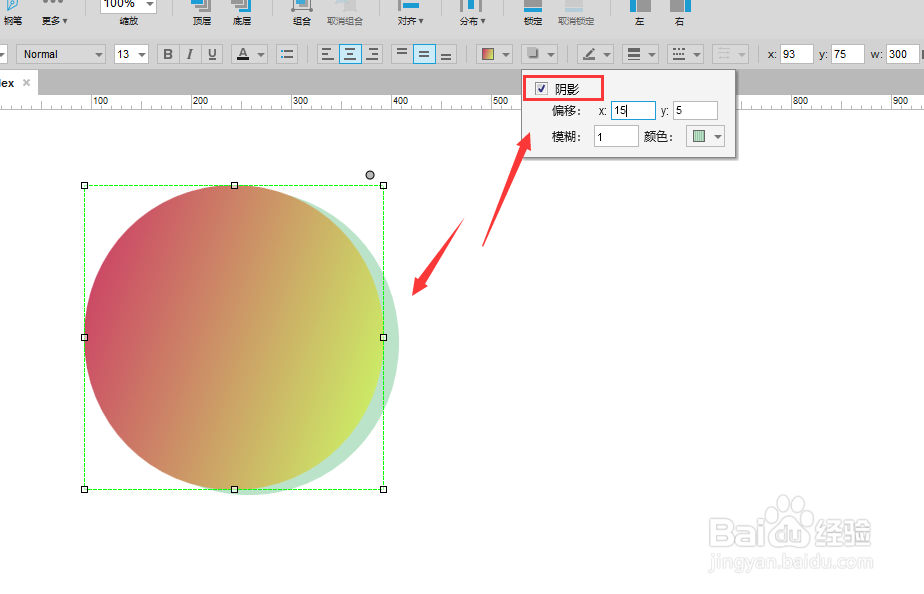Open the shadow 颜色 dropdown arrow
This screenshot has height=594, width=924.
click(x=718, y=137)
